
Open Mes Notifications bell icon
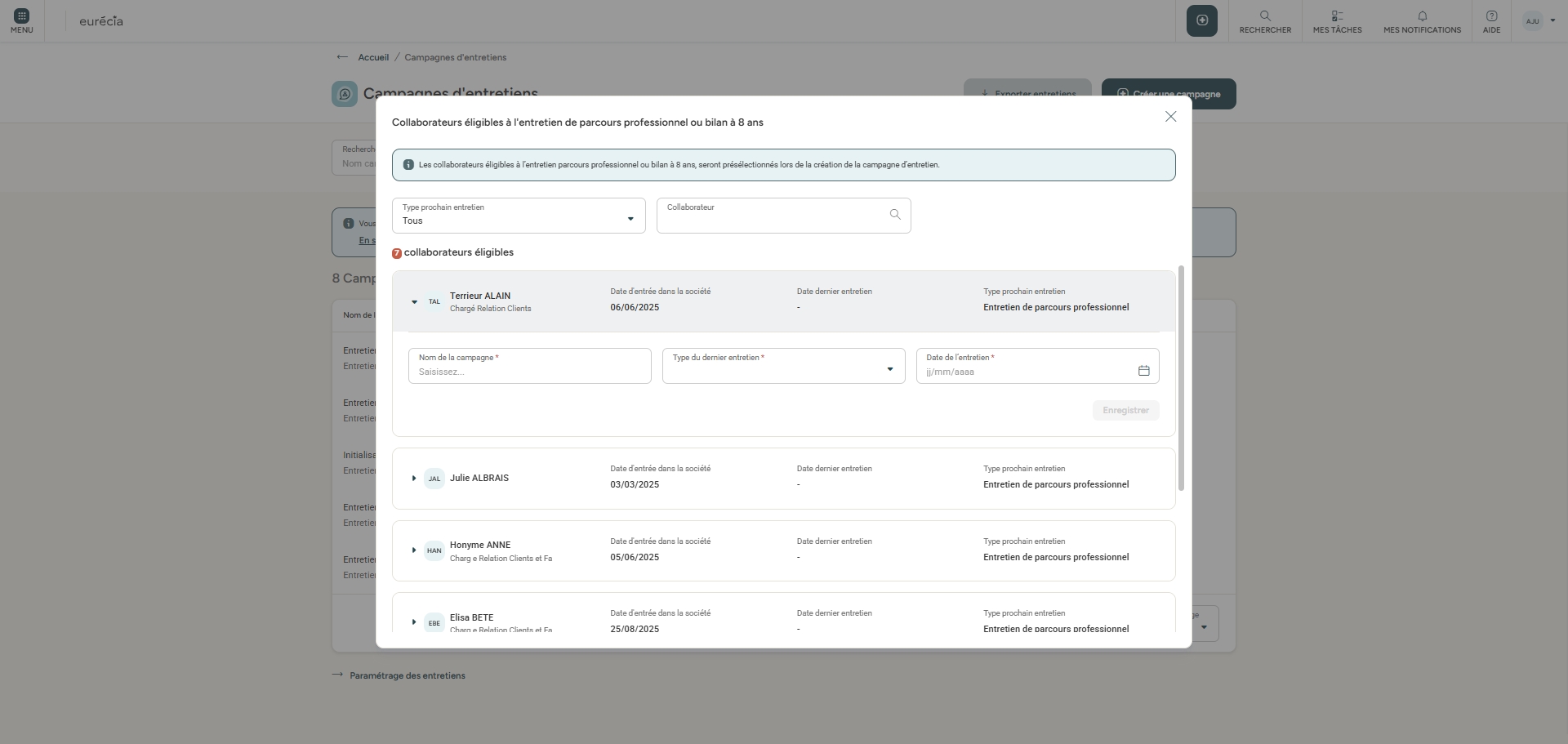[x=1422, y=16]
